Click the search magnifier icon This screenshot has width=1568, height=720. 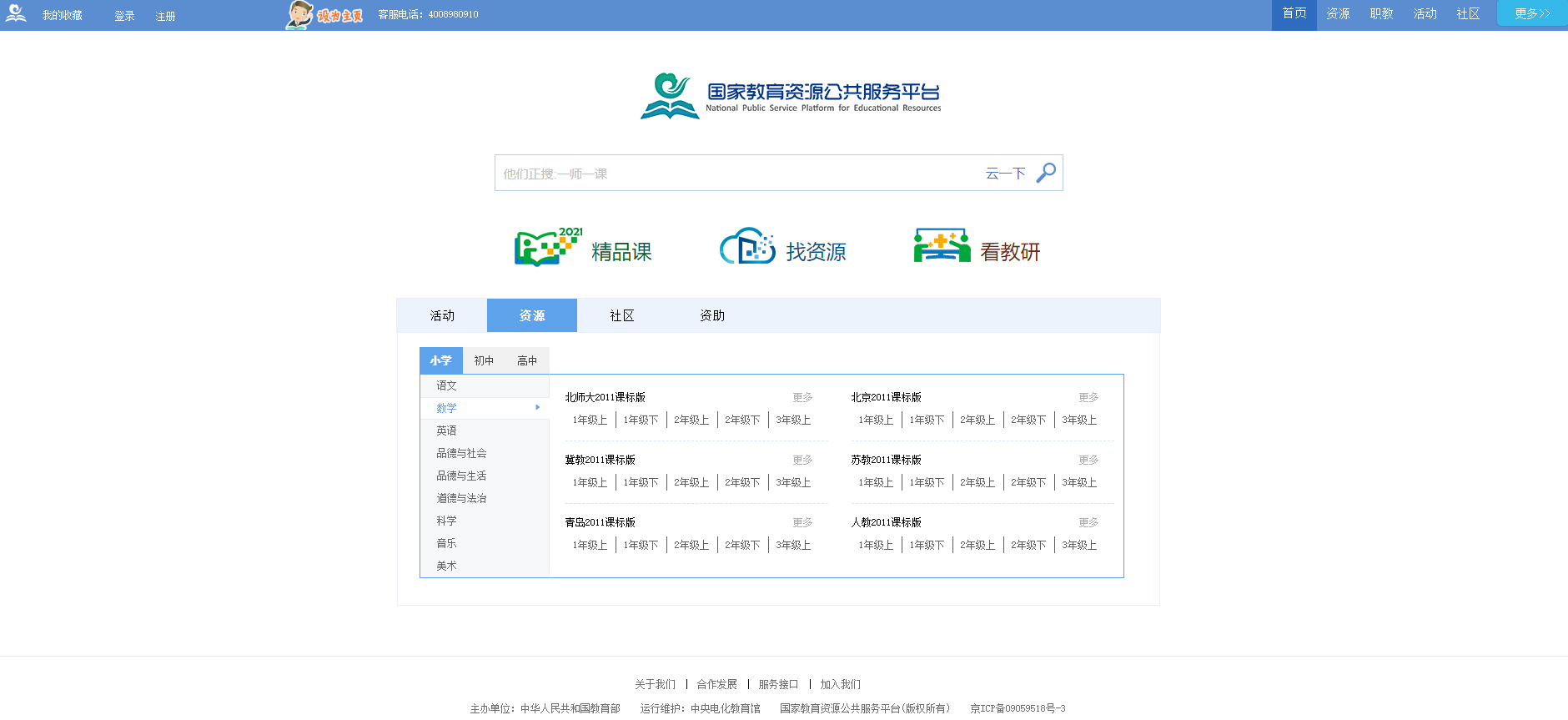(x=1046, y=173)
